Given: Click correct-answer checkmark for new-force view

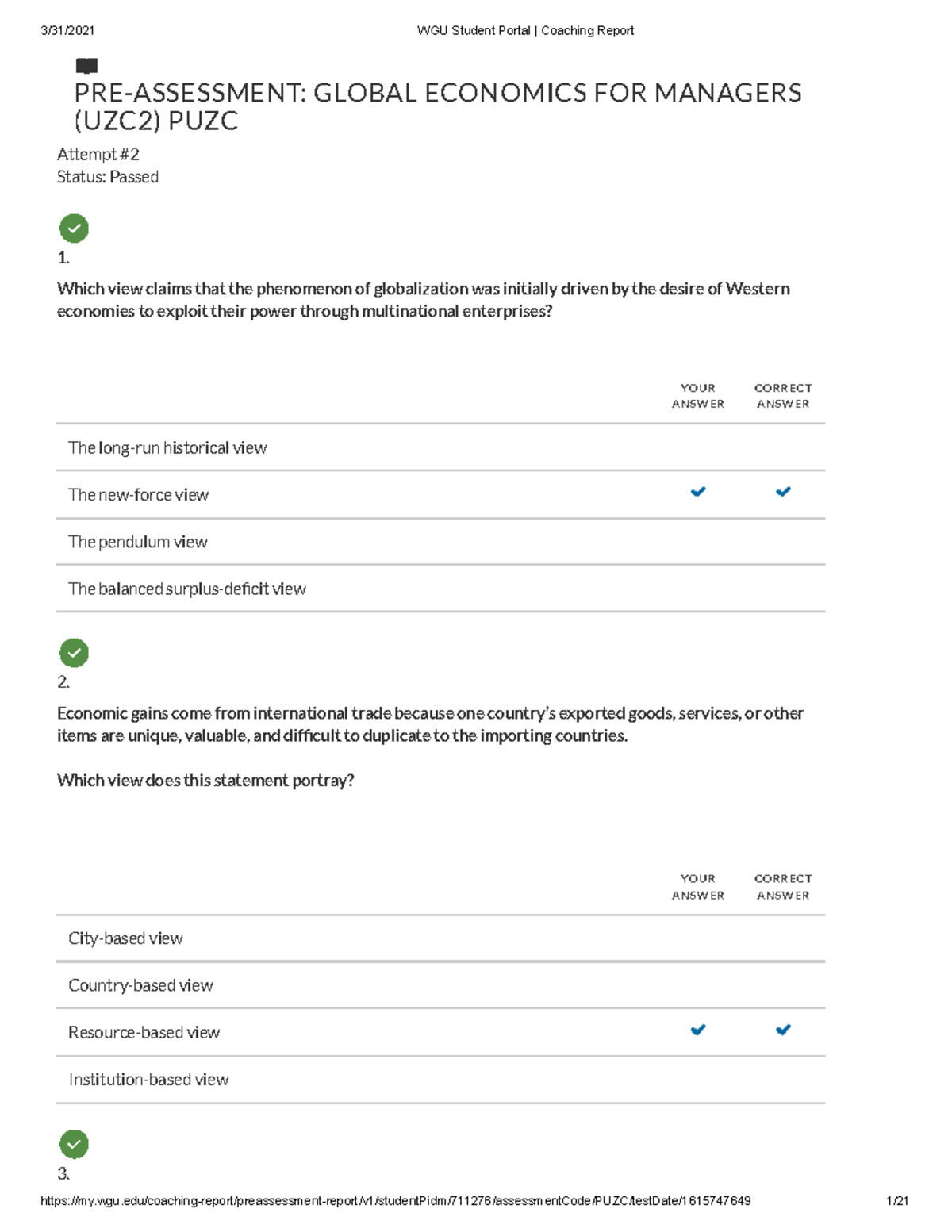Looking at the screenshot, I should tap(783, 492).
